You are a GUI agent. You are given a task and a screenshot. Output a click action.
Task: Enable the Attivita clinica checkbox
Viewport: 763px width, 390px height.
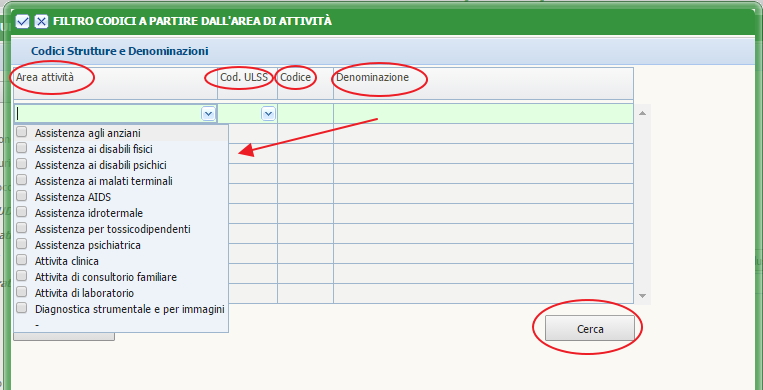pyautogui.click(x=21, y=260)
